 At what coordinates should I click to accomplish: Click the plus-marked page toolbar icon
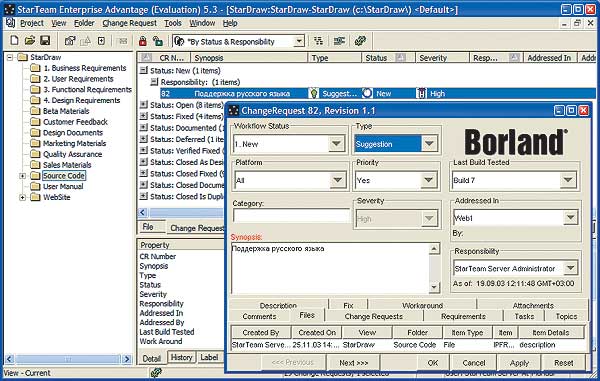point(101,41)
